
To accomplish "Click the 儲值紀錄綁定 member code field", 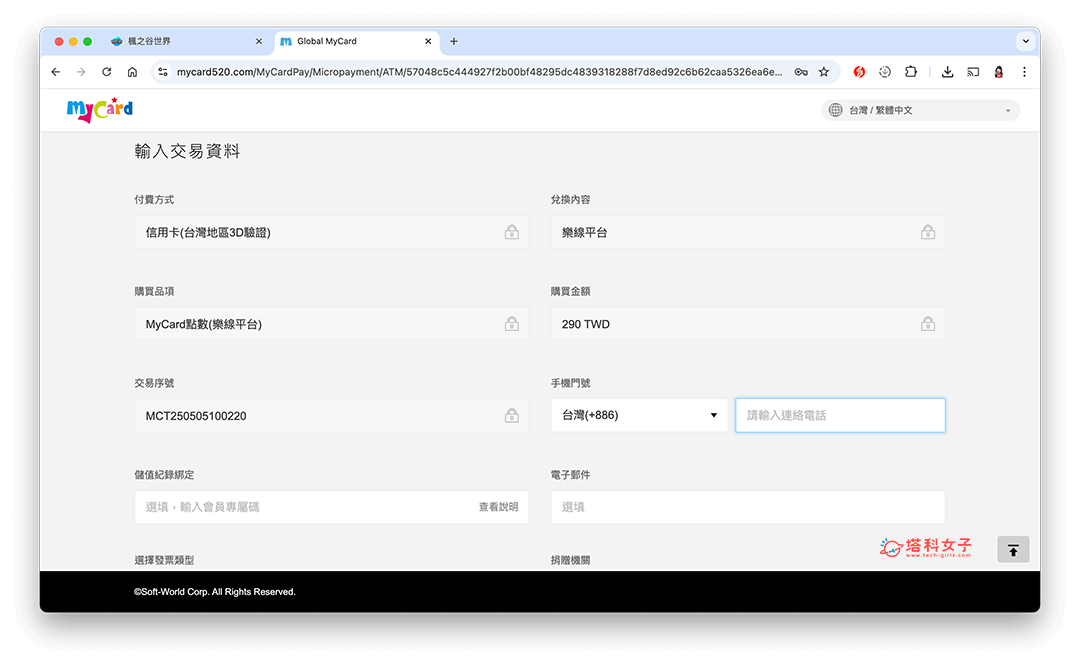I will [331, 507].
